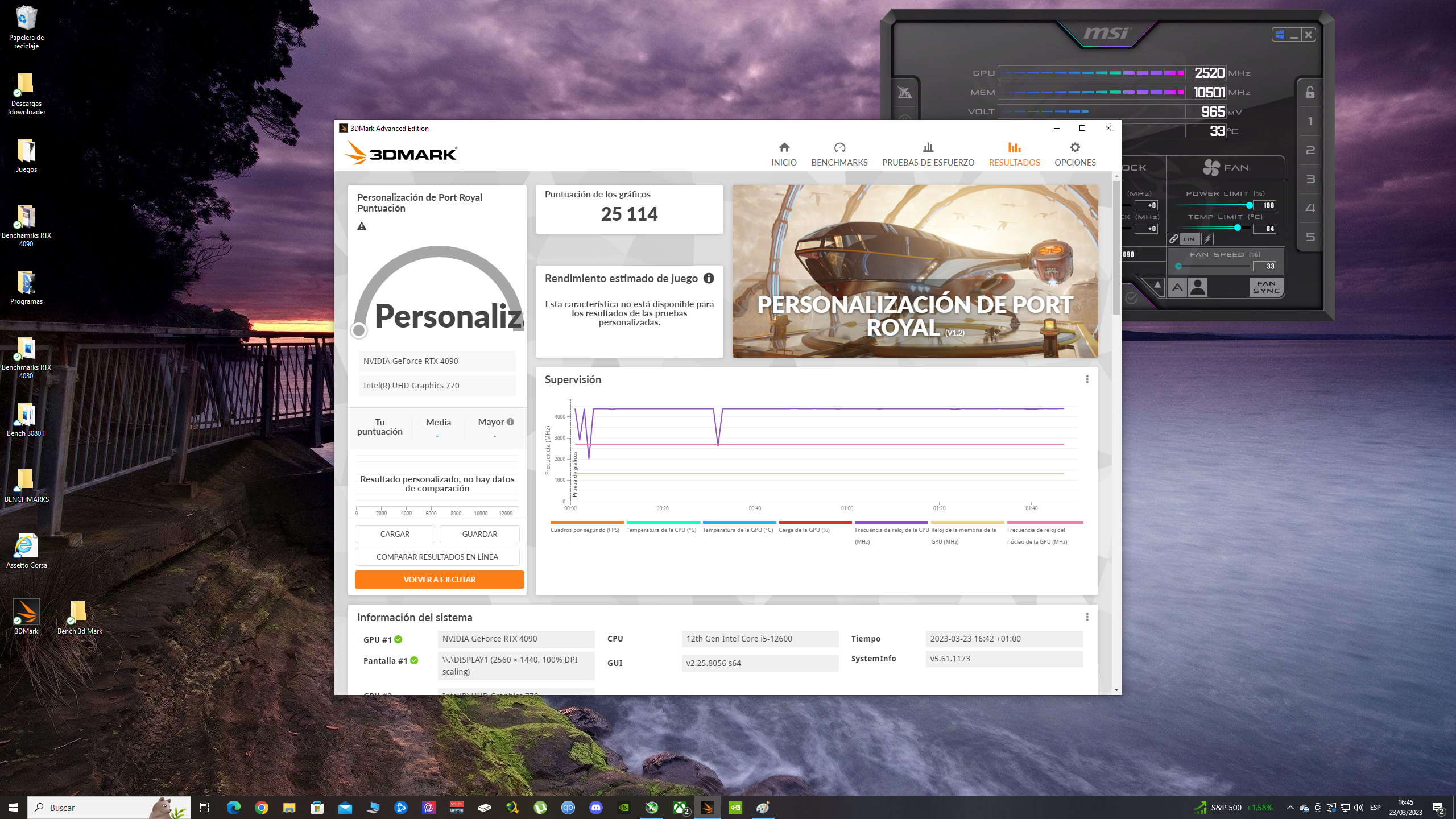Screen dimensions: 1456x819
Task: Open the BENCHMARKS tab
Action: click(839, 155)
